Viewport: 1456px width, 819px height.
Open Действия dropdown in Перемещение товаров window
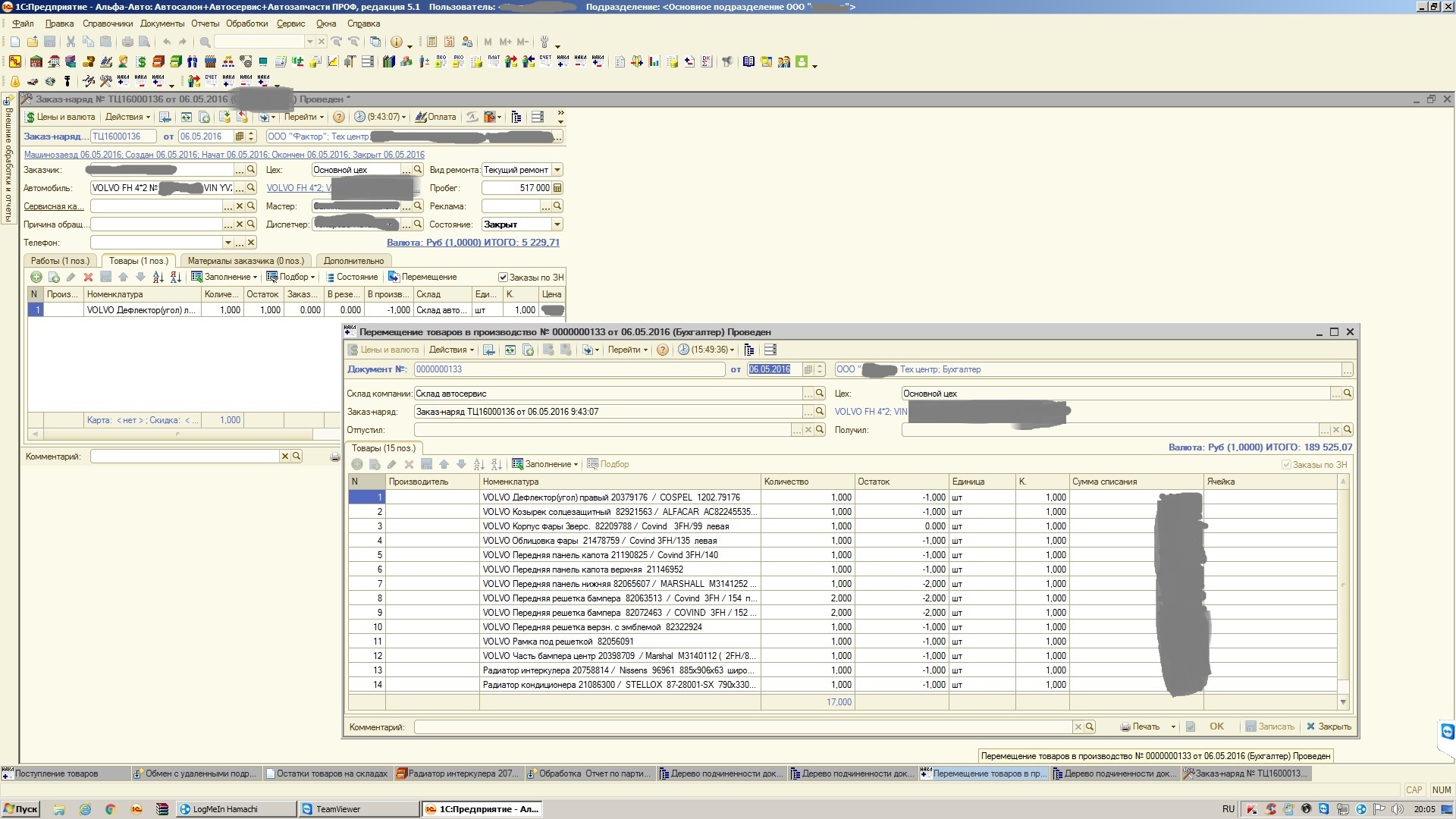pos(451,350)
